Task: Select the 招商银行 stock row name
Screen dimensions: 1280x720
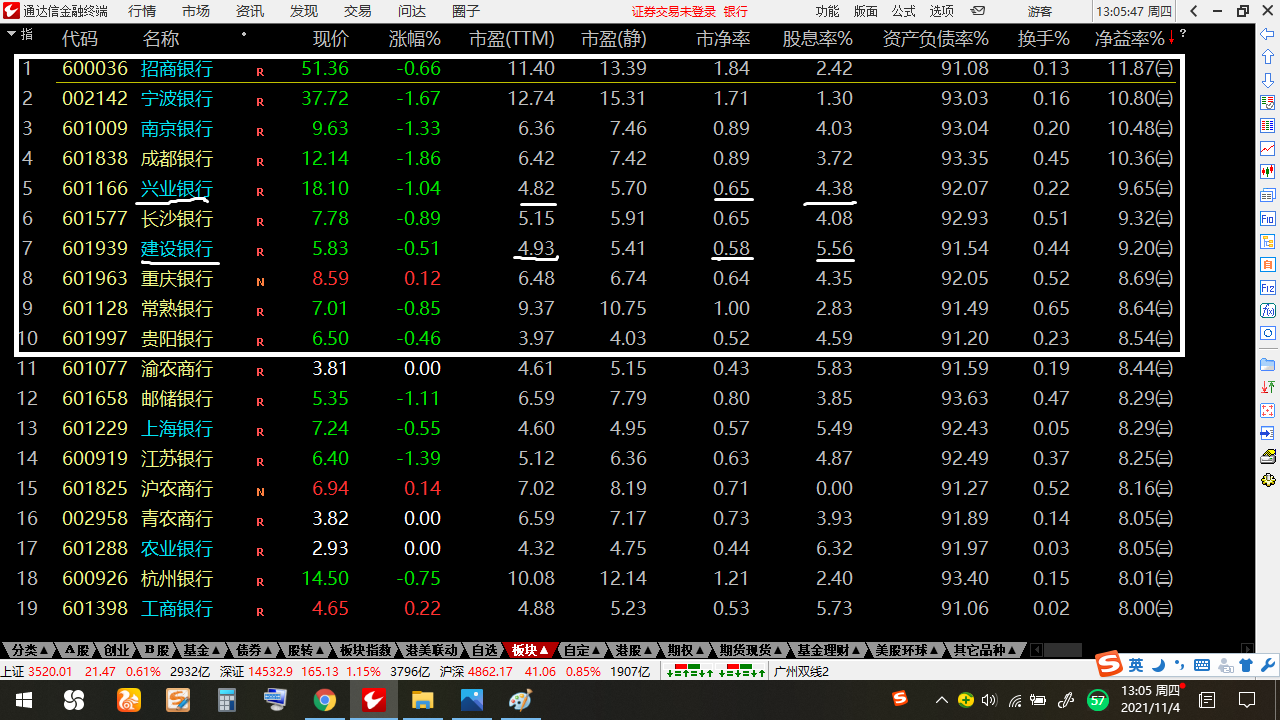Action: 177,69
